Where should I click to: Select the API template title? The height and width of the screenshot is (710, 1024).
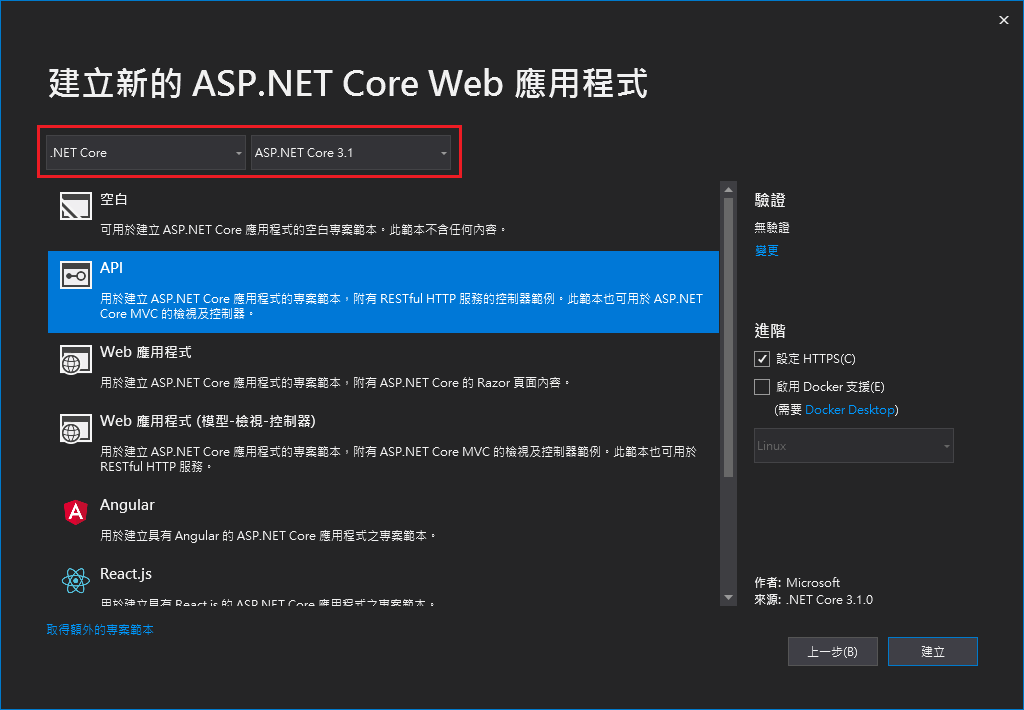tap(112, 268)
